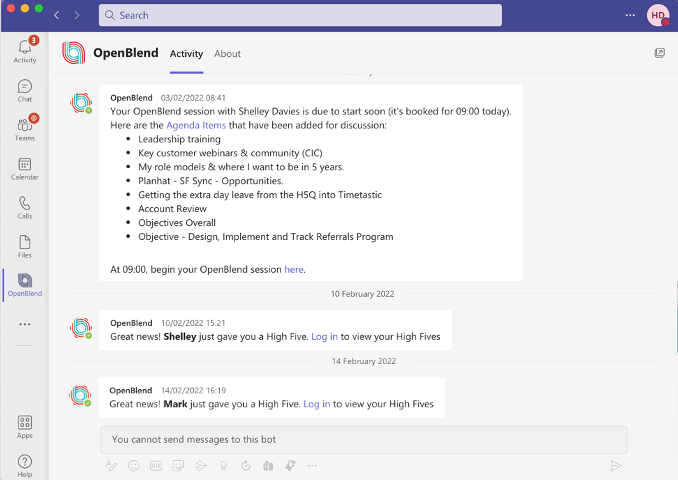Click 'Account Review' agenda item

[172, 208]
